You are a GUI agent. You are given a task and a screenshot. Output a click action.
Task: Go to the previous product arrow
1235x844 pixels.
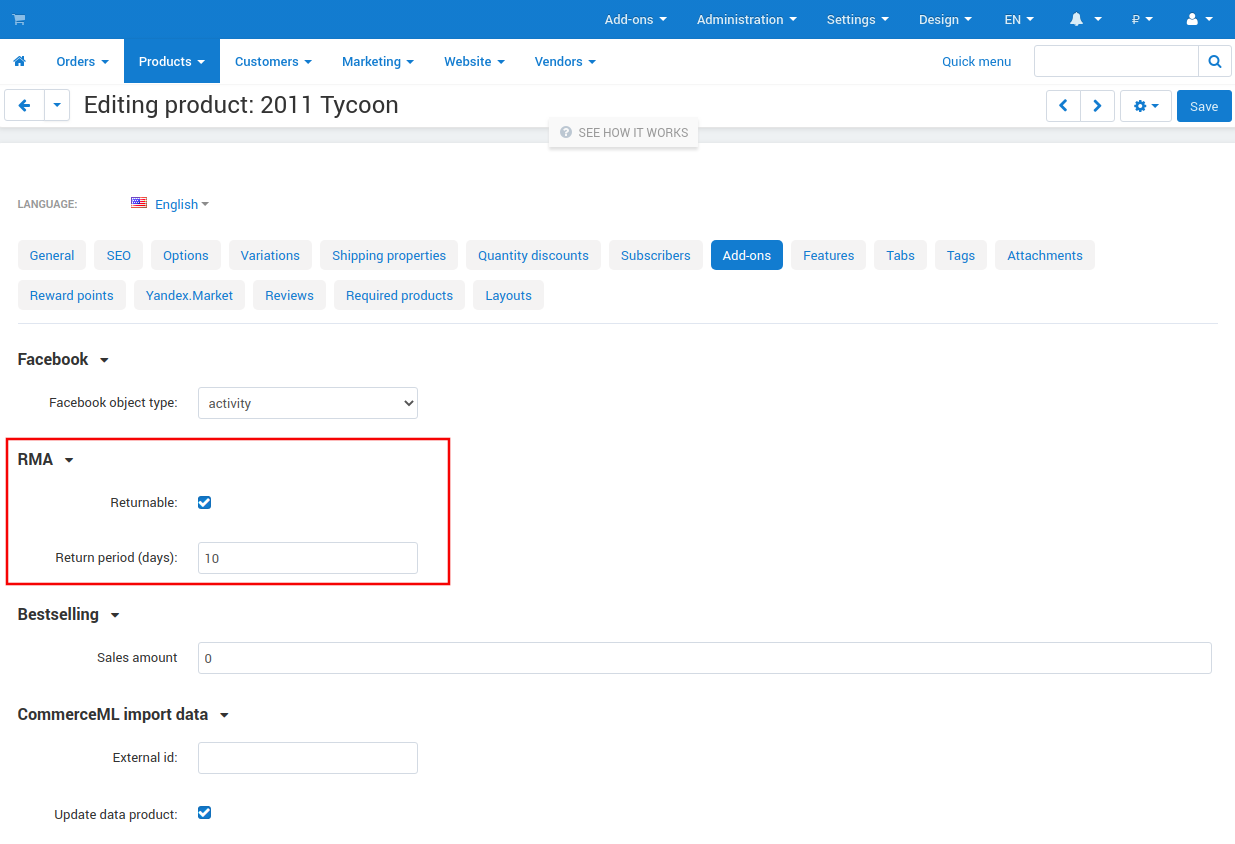(1063, 106)
